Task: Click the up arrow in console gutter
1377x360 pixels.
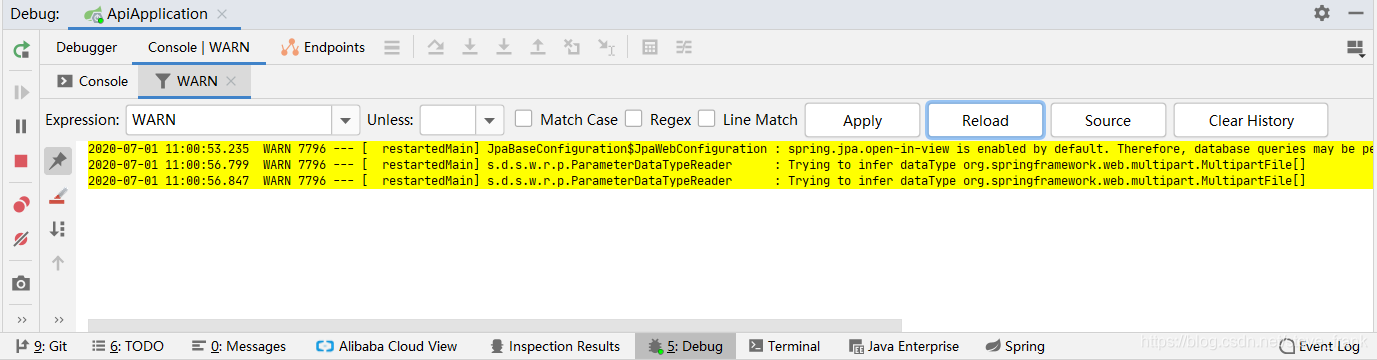Action: tap(58, 263)
